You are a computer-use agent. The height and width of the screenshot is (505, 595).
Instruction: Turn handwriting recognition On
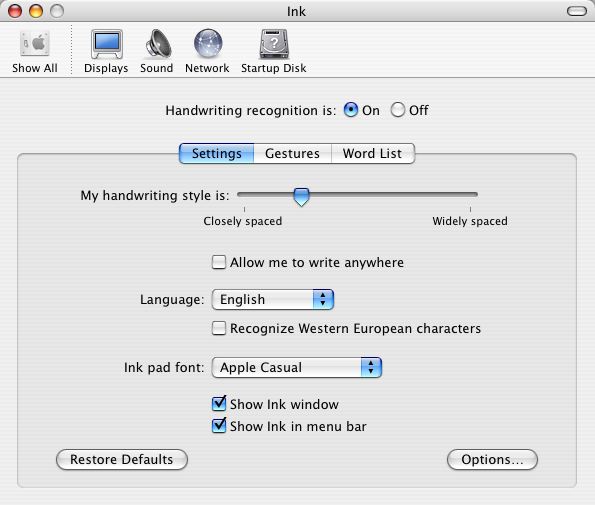click(x=351, y=110)
